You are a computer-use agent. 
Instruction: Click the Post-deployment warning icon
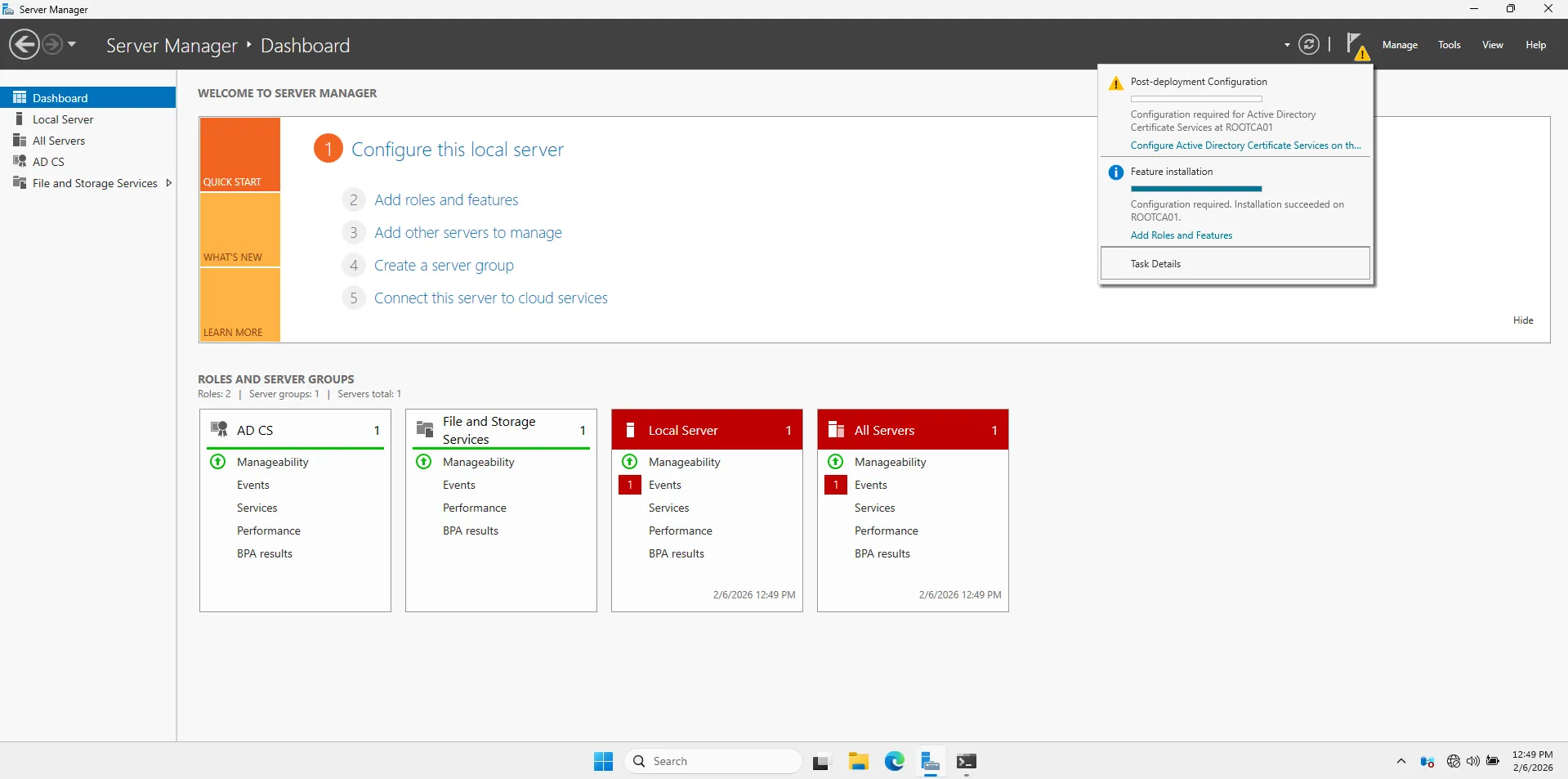(x=1115, y=83)
